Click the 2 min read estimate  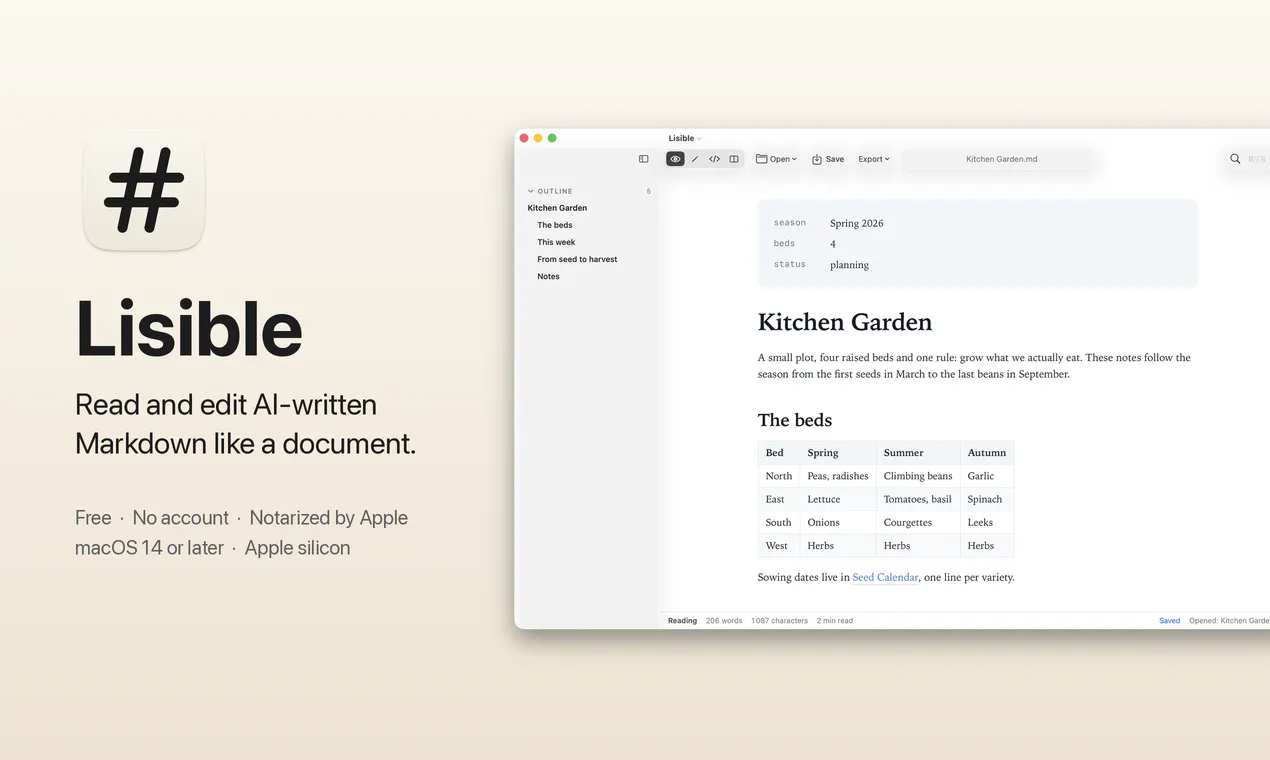pyautogui.click(x=835, y=621)
